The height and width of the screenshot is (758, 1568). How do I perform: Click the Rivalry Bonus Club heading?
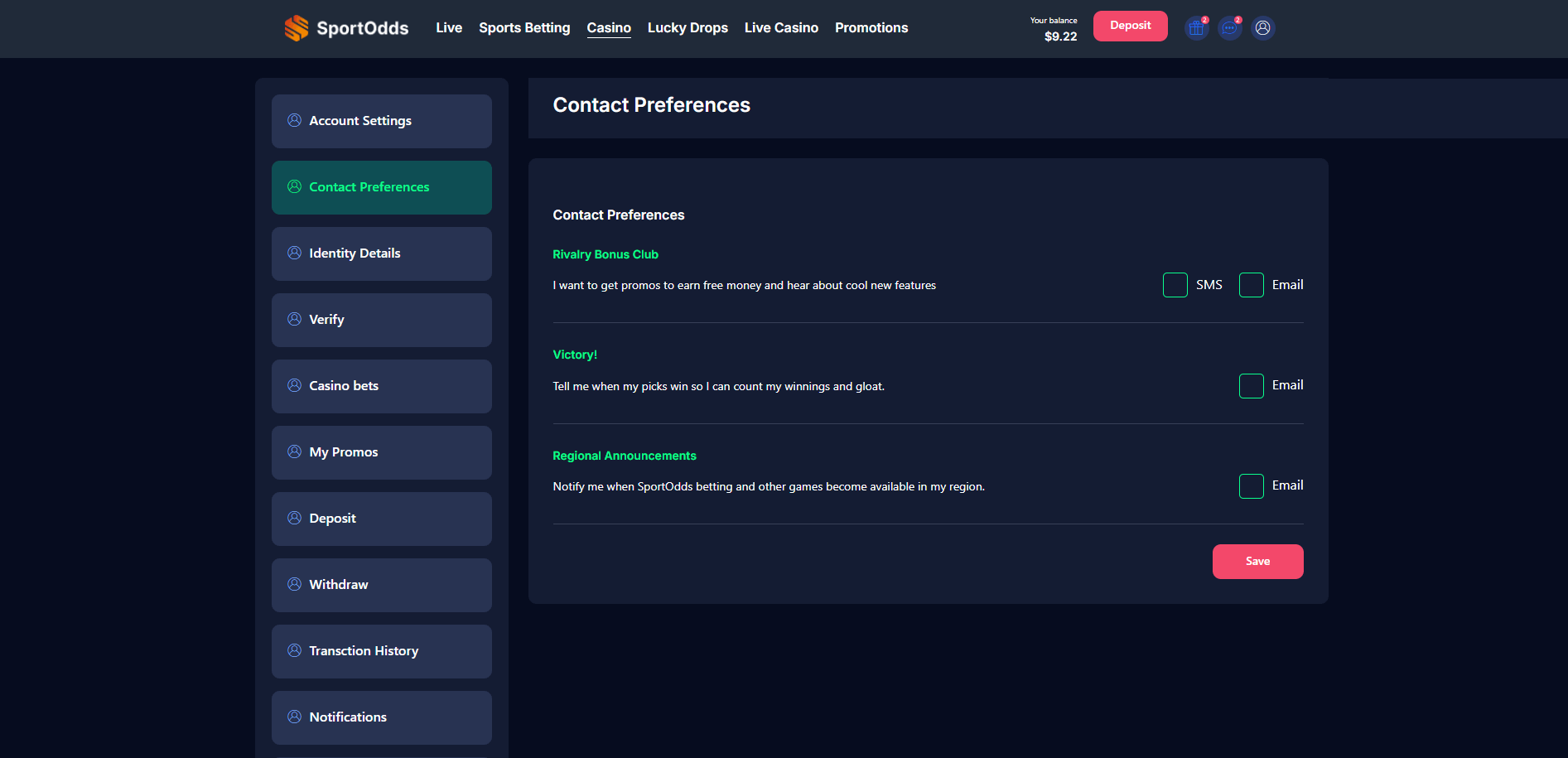coord(605,254)
